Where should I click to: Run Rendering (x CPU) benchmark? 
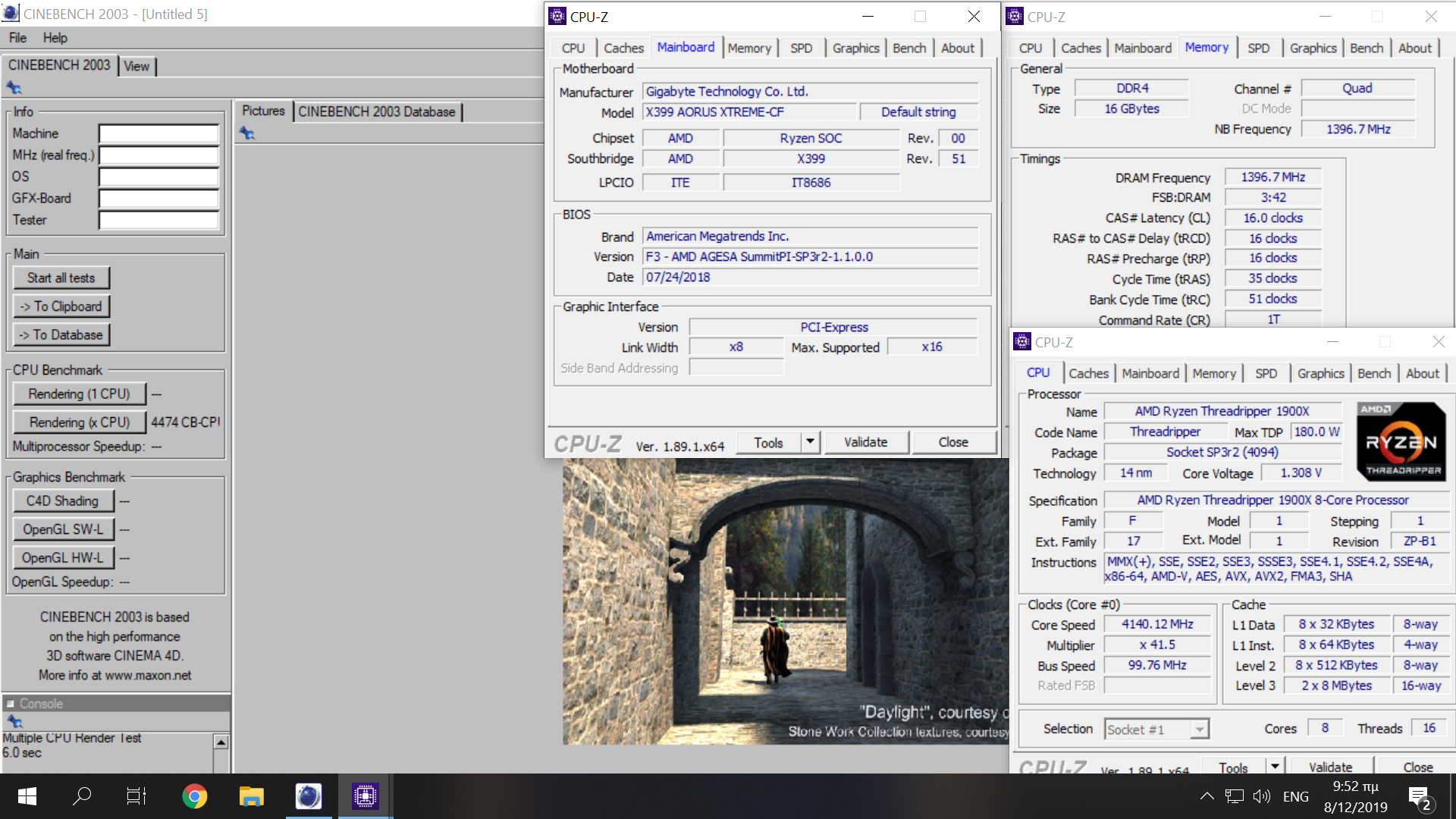pyautogui.click(x=79, y=422)
